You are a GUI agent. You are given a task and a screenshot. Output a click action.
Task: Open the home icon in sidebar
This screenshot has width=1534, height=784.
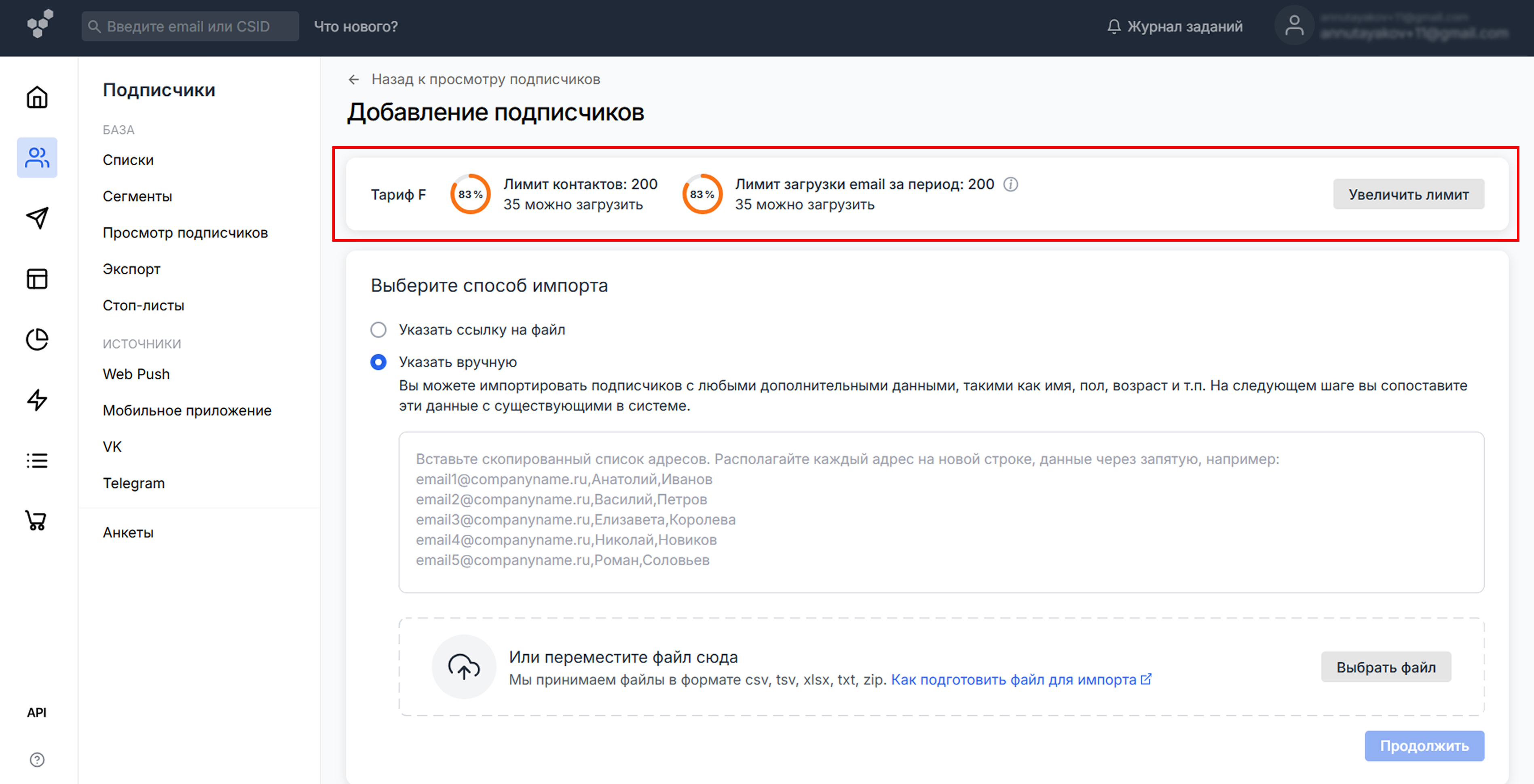coord(37,97)
